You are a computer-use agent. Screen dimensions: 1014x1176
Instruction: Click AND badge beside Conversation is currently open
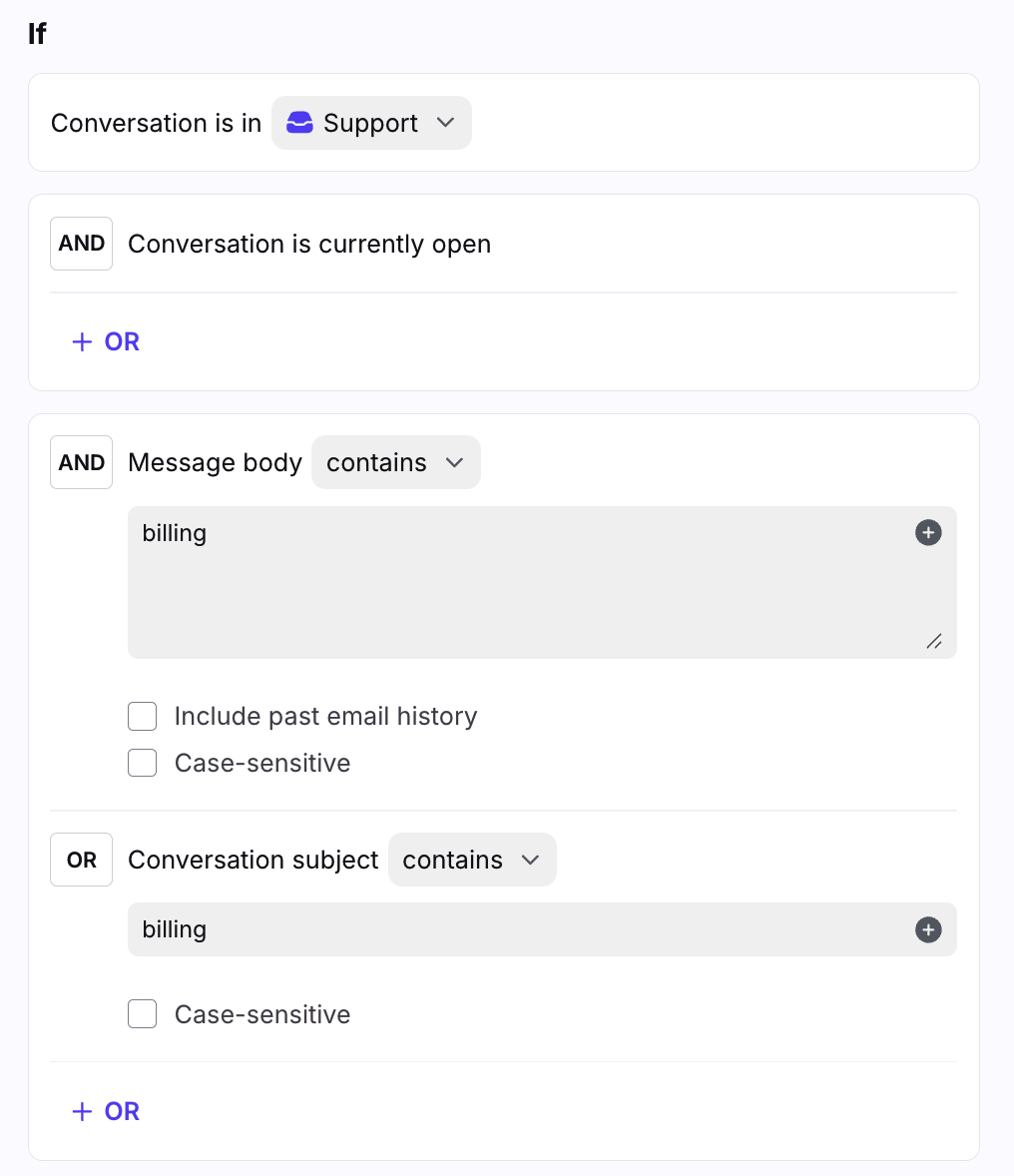pyautogui.click(x=82, y=245)
